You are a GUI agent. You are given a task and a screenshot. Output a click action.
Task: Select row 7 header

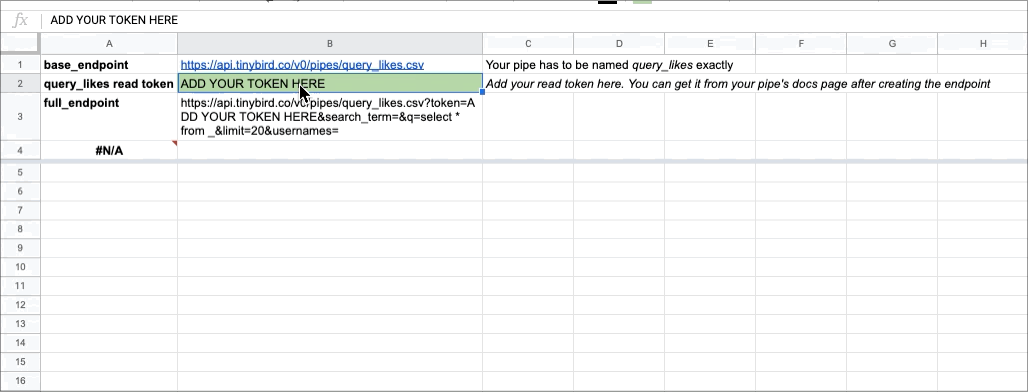[x=20, y=210]
